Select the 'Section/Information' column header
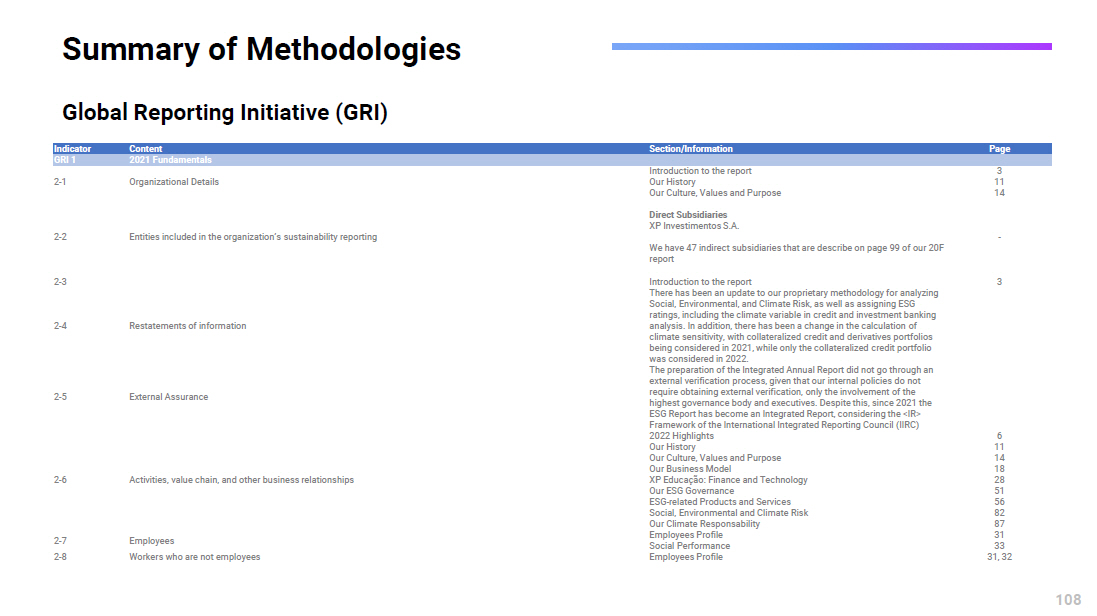The height and width of the screenshot is (616, 1097). [x=690, y=149]
